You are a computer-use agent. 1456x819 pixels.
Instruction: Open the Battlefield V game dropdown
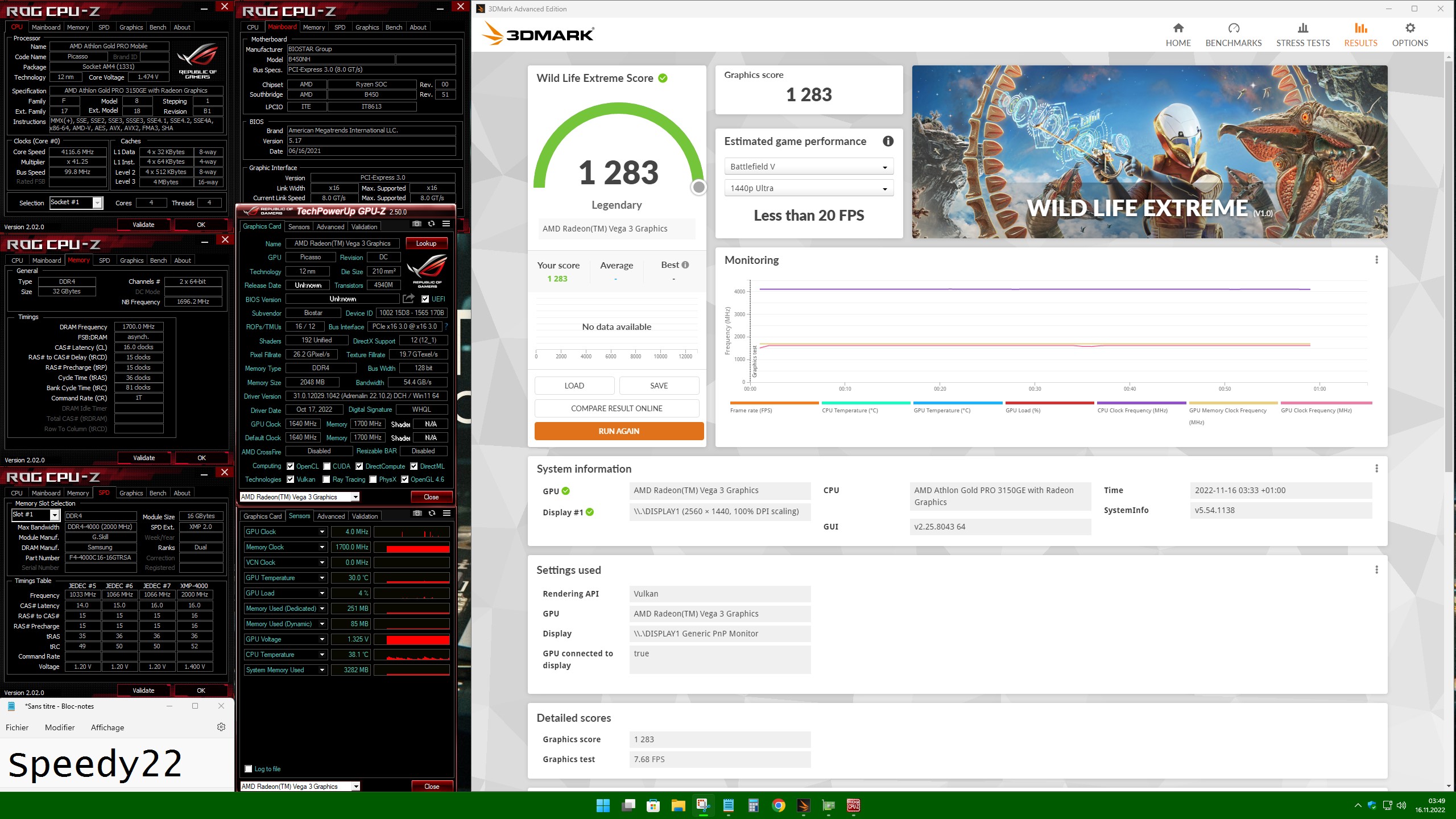point(809,167)
